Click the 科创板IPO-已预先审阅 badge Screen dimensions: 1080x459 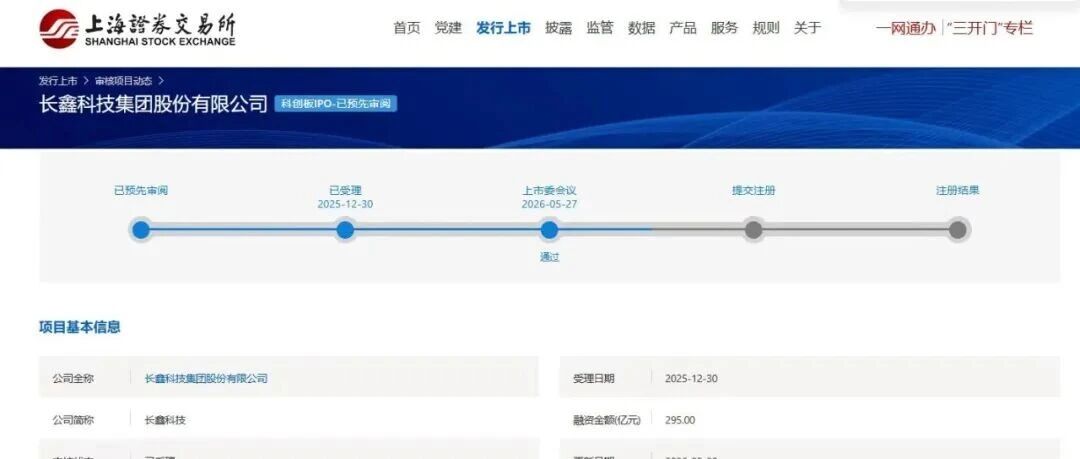[x=335, y=104]
